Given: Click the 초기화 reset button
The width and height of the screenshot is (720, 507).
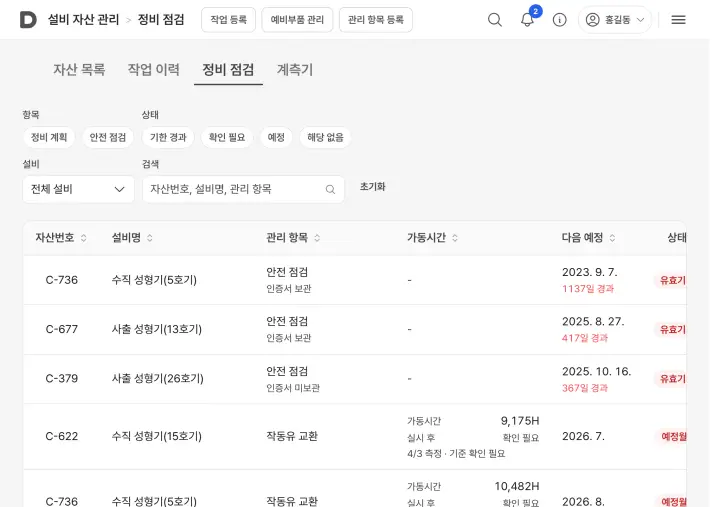Looking at the screenshot, I should [372, 187].
